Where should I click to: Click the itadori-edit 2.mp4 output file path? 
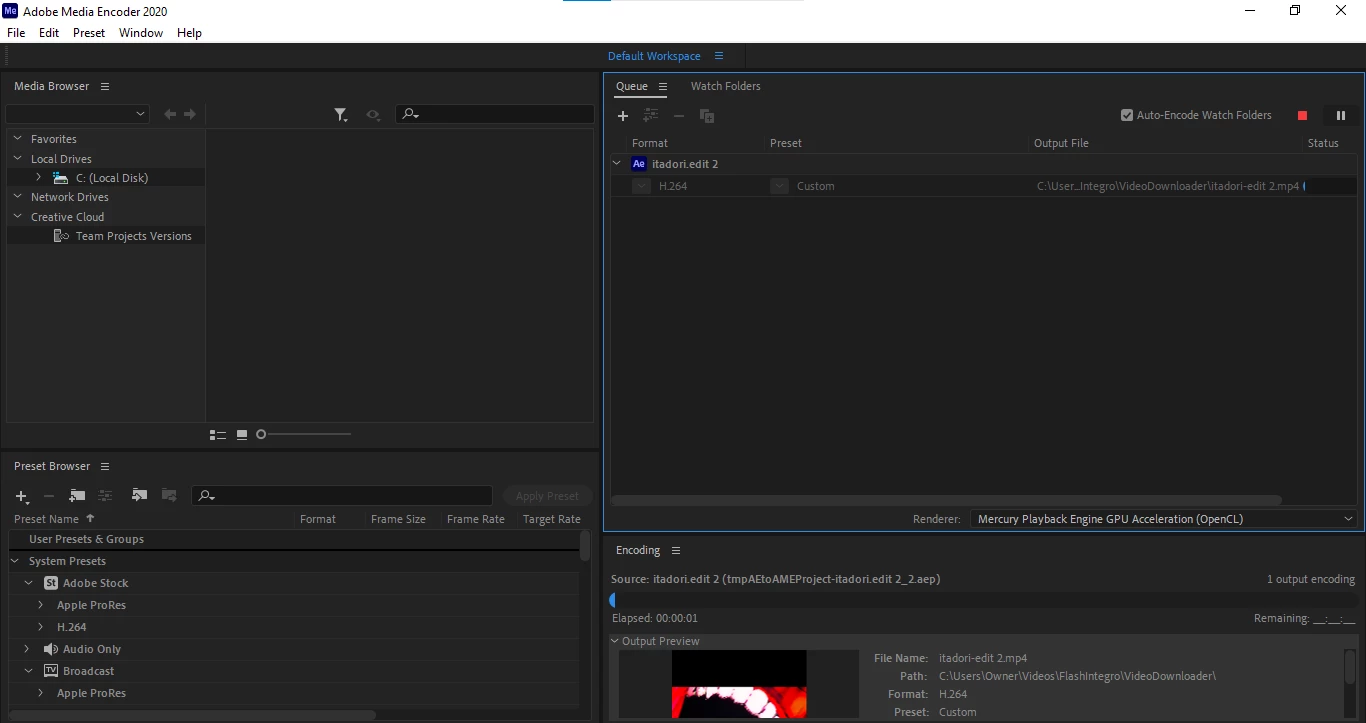coord(1168,186)
